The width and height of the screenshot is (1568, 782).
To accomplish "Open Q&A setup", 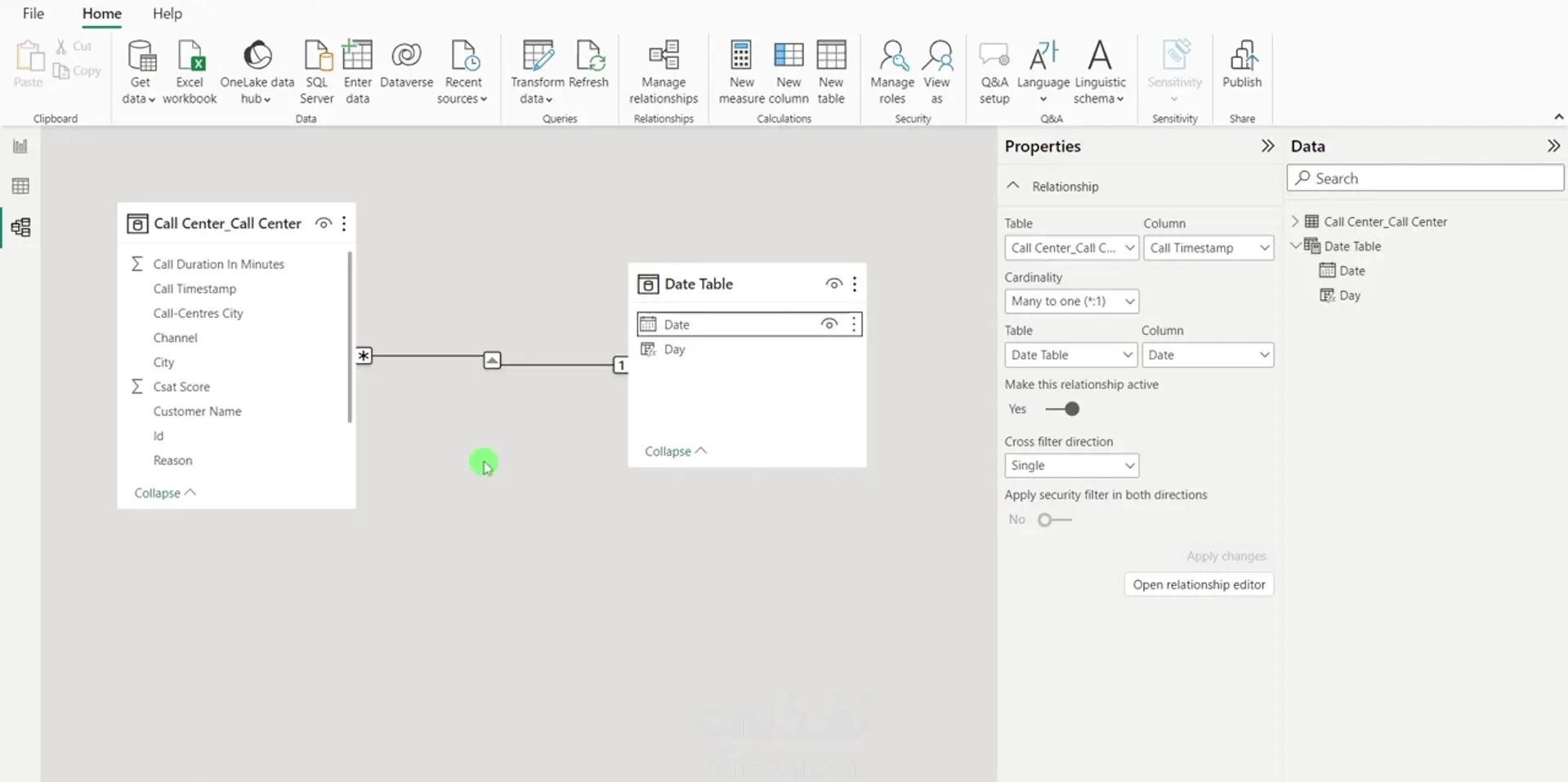I will tap(994, 72).
